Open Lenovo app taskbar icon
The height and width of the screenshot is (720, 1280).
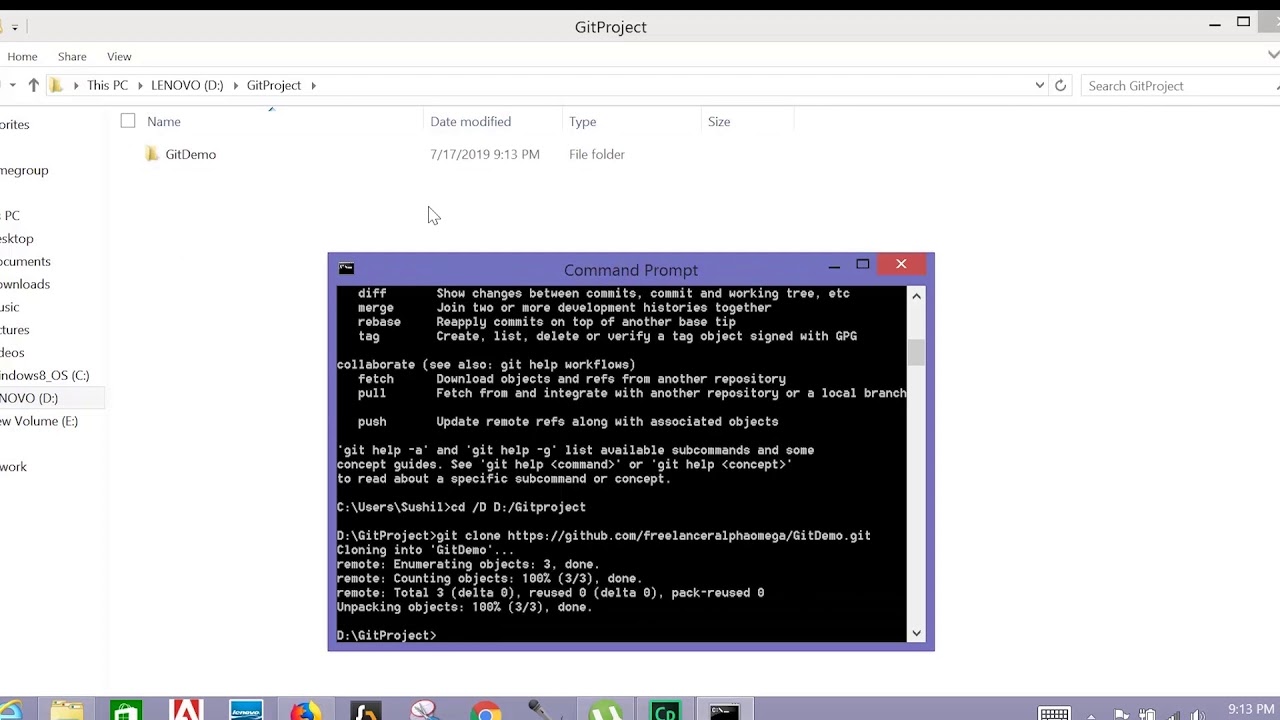point(246,711)
